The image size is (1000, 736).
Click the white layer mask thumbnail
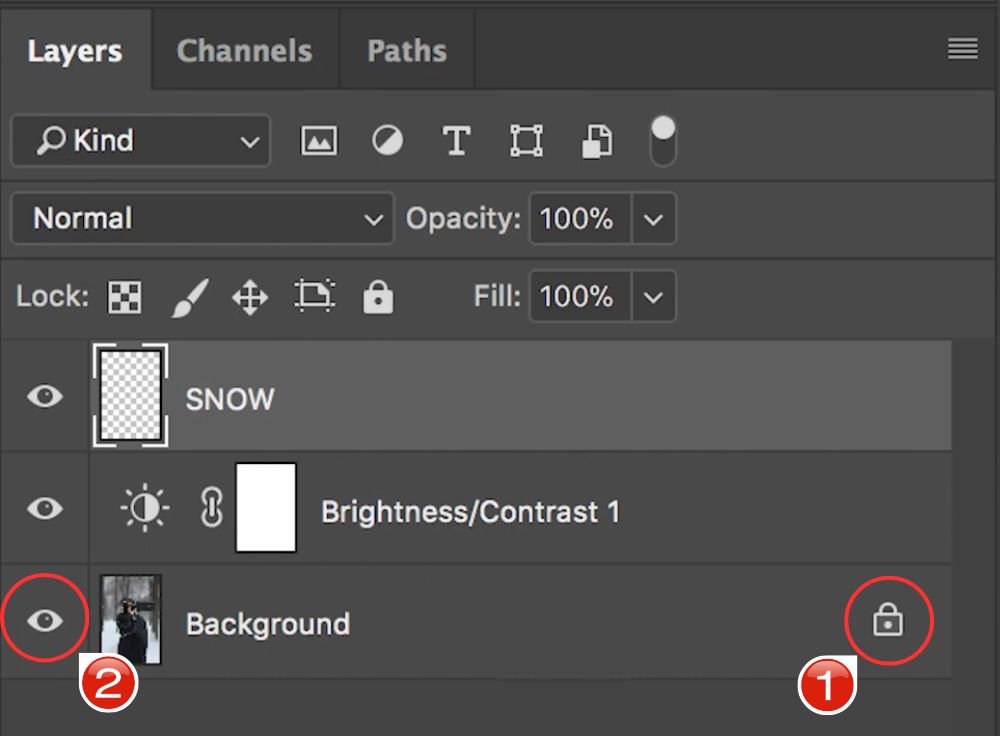tap(266, 507)
